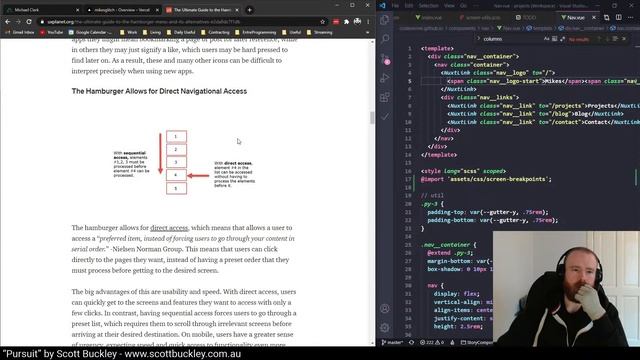The height and width of the screenshot is (360, 640).
Task: Open the VS Code Explorer icon
Action: tap(384, 20)
